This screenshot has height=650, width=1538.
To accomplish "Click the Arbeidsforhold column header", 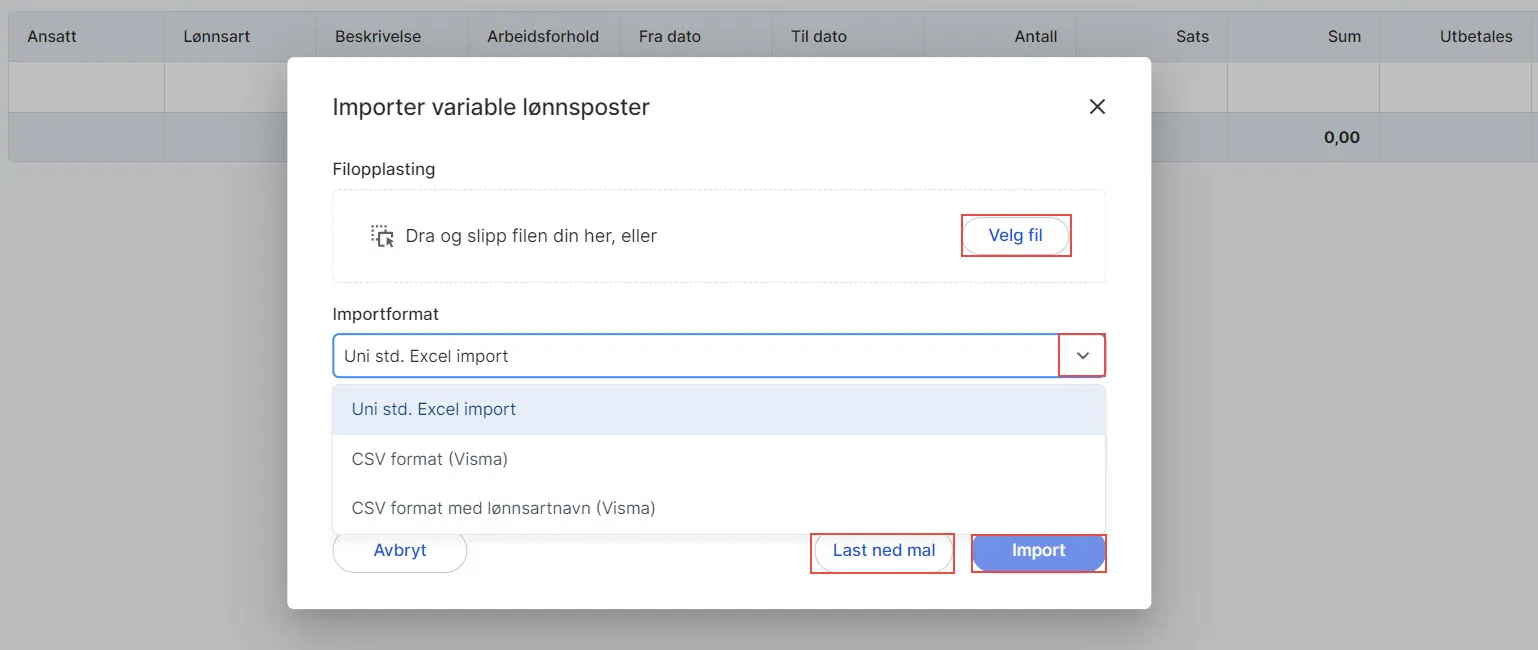I will coord(542,35).
